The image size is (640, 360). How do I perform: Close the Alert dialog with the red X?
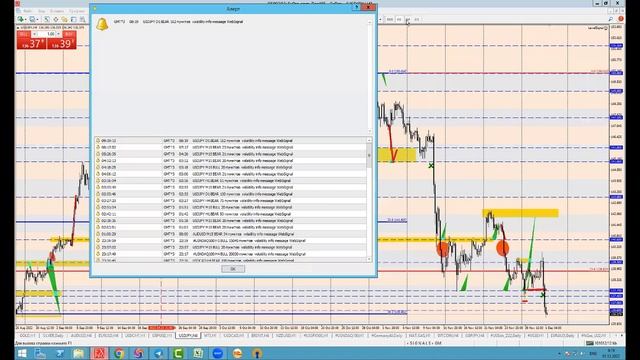(x=368, y=7)
